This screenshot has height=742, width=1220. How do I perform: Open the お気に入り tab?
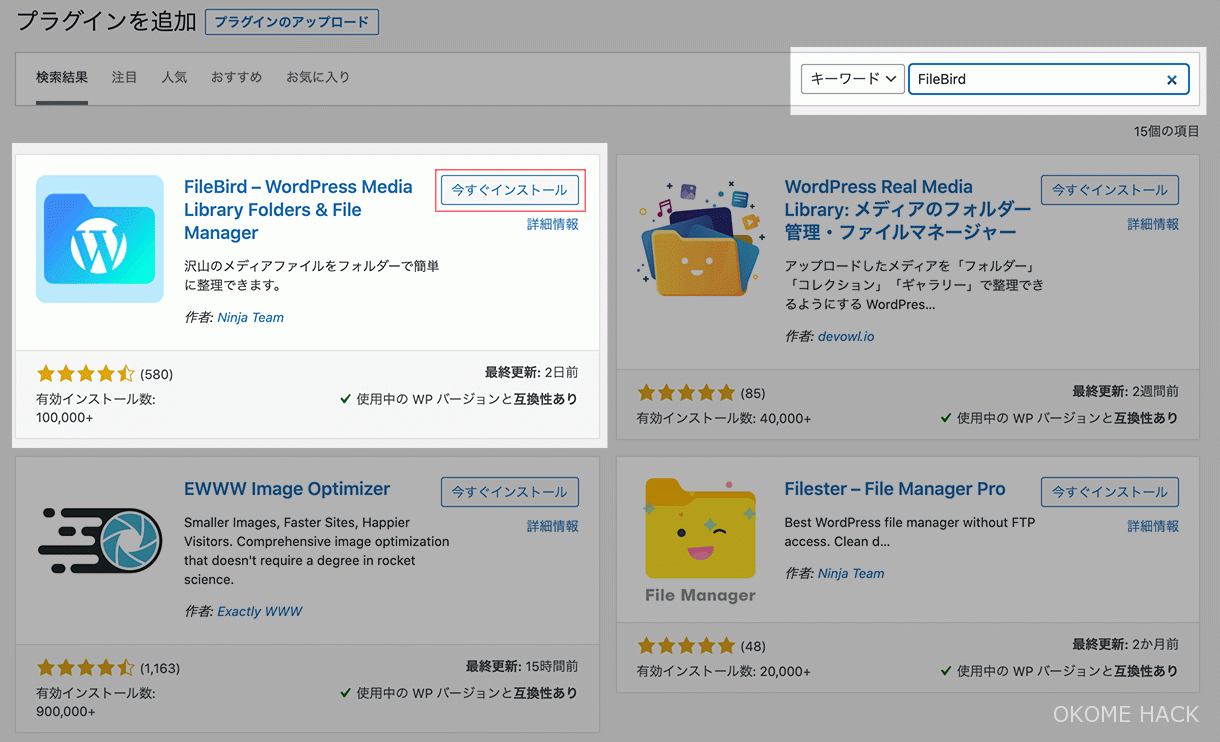[x=317, y=77]
